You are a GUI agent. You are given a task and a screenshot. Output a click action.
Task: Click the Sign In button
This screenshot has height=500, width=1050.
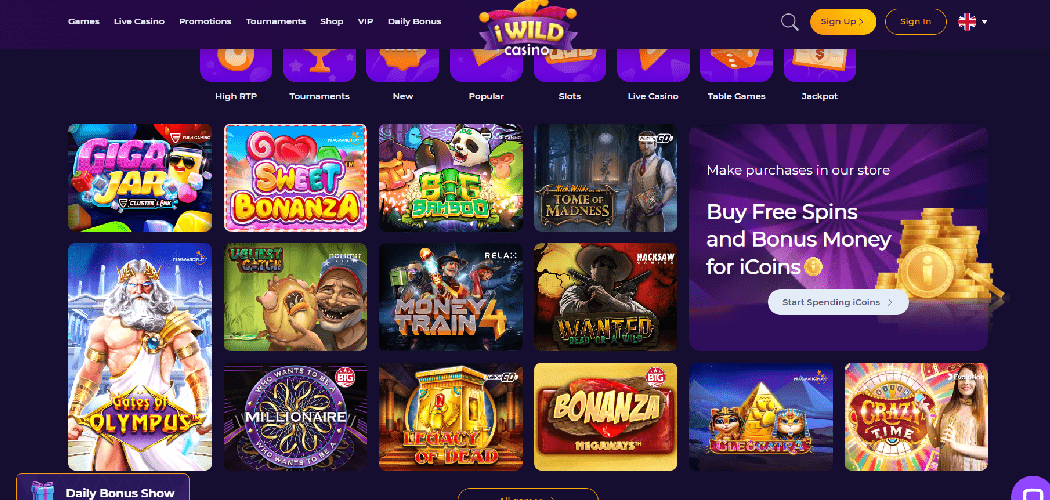(915, 22)
